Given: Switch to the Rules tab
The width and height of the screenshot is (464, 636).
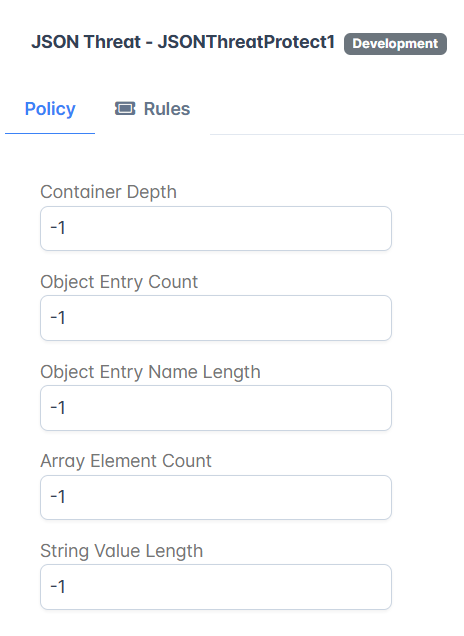Looking at the screenshot, I should (153, 109).
